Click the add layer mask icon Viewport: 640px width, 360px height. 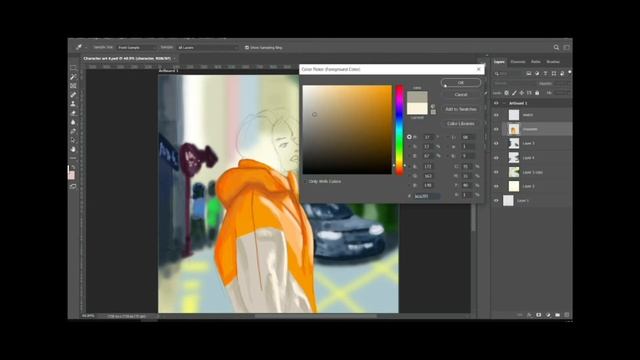539,315
